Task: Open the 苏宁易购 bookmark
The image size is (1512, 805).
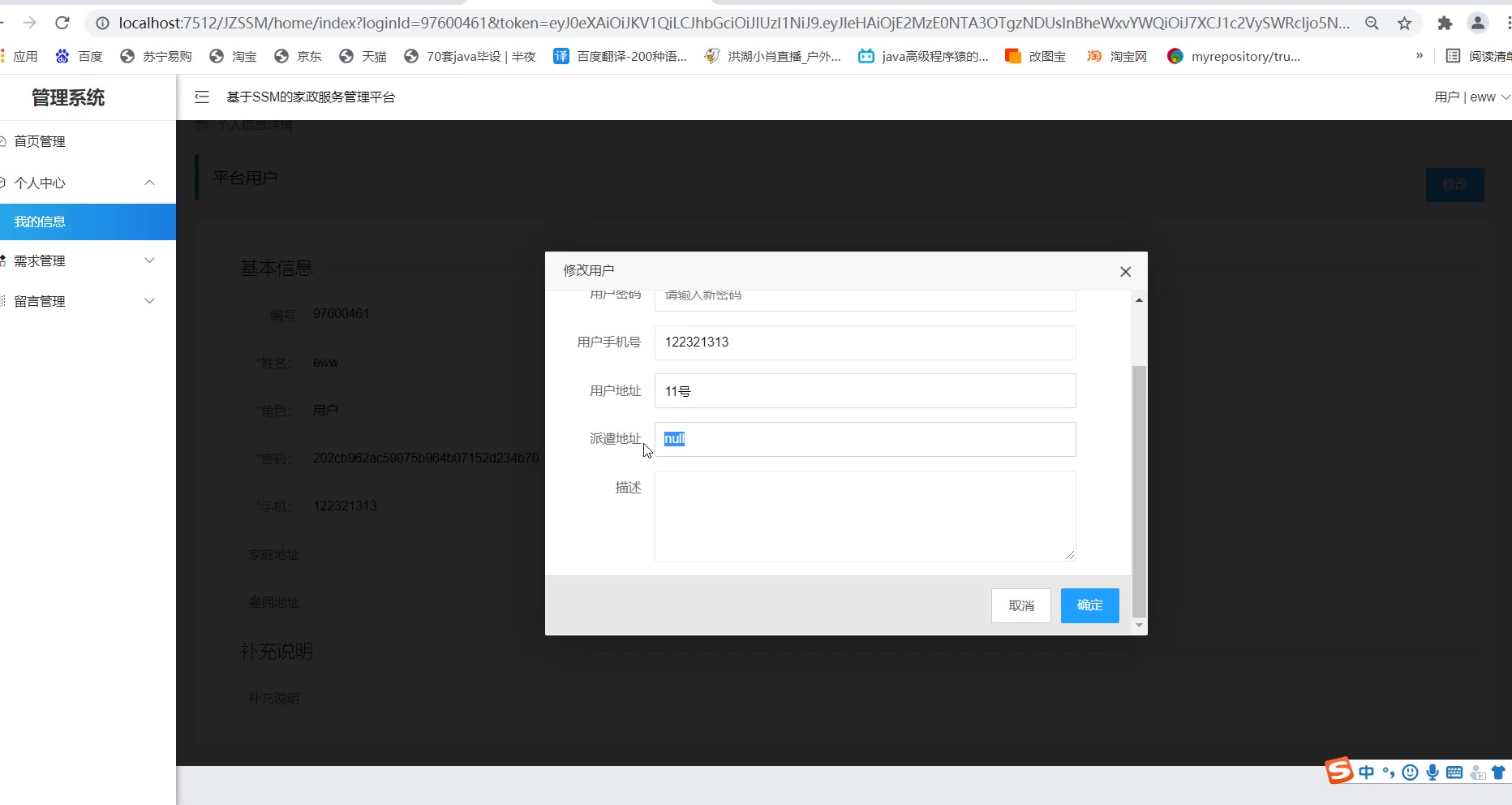Action: click(x=156, y=56)
